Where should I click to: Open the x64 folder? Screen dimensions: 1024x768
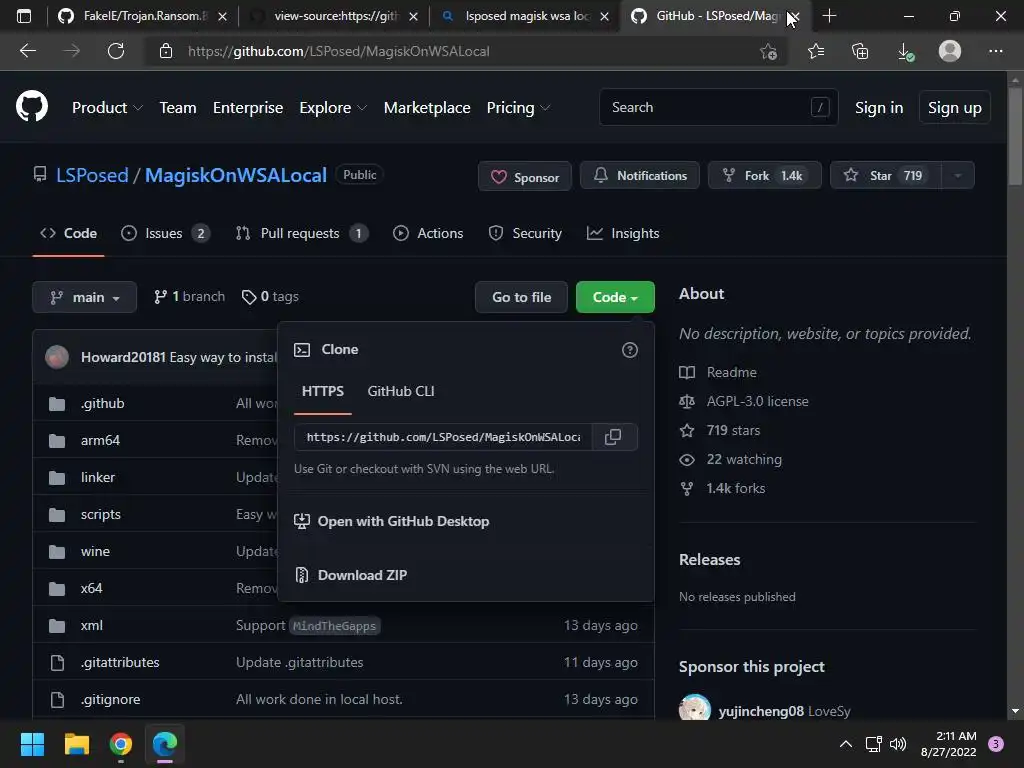coord(91,588)
